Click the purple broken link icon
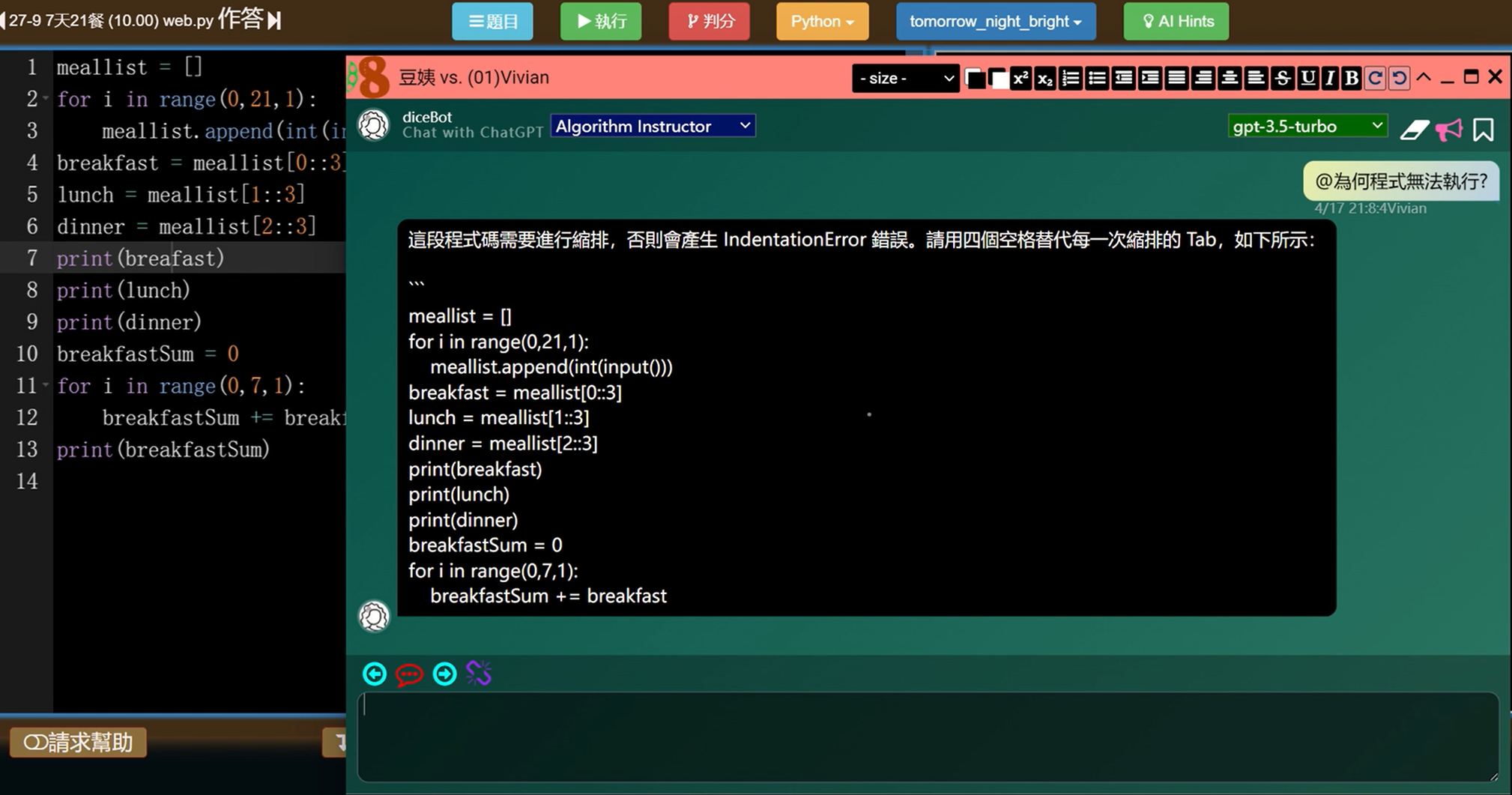The width and height of the screenshot is (1512, 795). [479, 674]
